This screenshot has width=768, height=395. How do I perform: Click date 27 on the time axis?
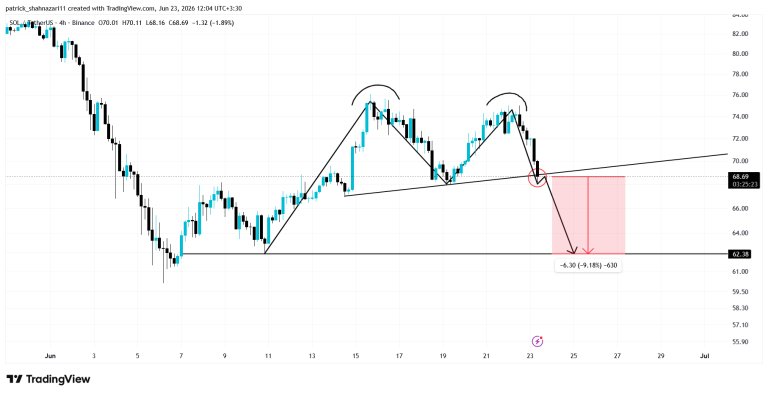click(617, 356)
